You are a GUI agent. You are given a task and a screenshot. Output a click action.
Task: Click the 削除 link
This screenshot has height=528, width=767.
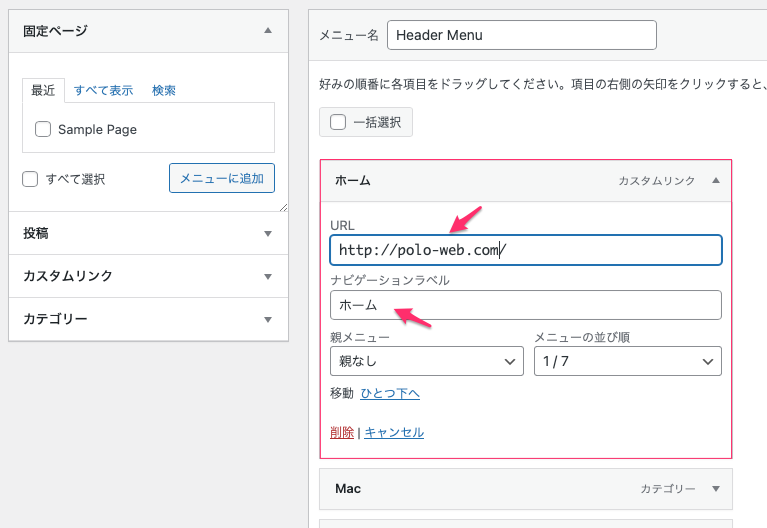[x=341, y=432]
